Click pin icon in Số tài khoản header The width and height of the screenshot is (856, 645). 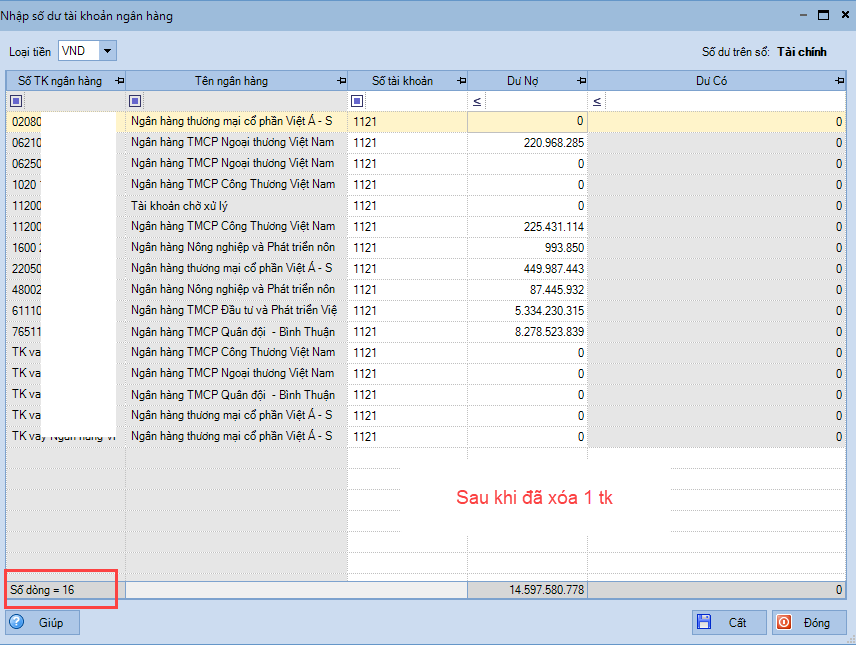[461, 81]
